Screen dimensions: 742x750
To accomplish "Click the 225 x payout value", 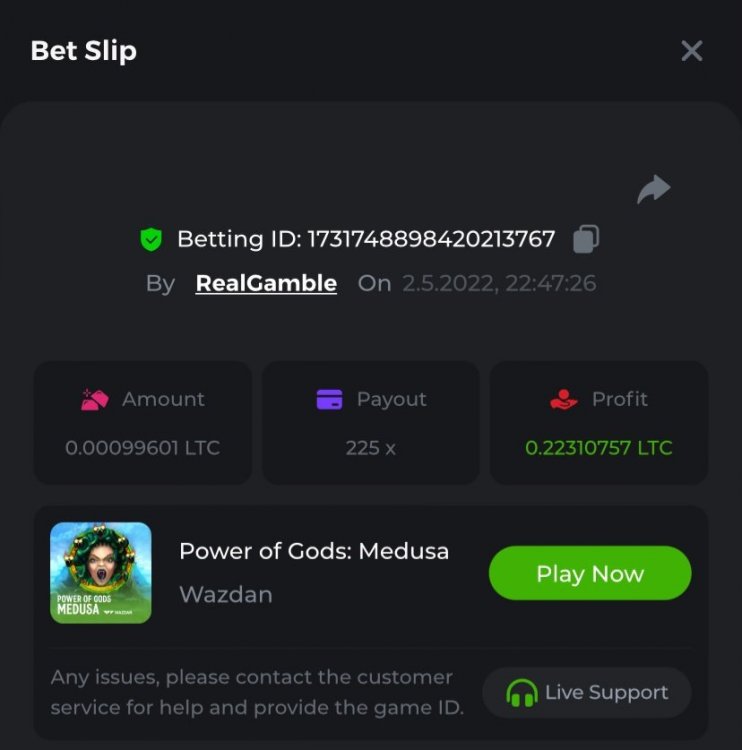I will click(x=371, y=448).
